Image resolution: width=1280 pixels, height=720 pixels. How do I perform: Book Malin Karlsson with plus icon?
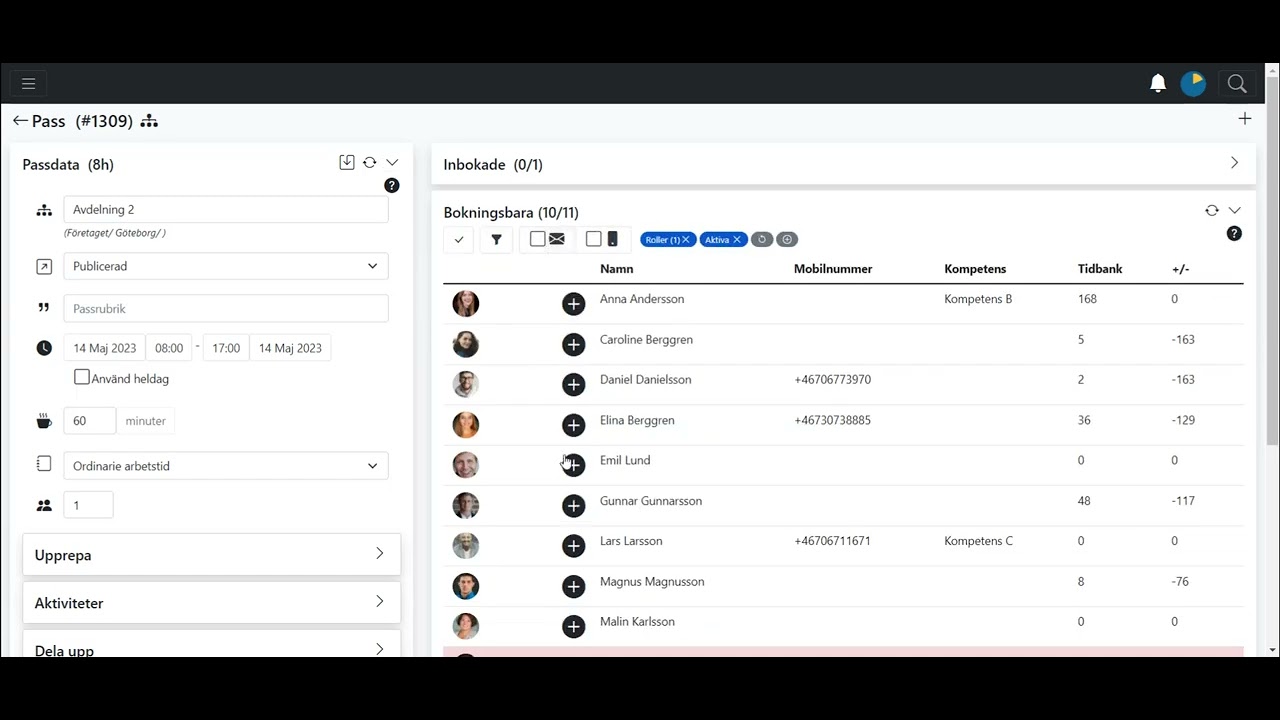click(x=573, y=627)
